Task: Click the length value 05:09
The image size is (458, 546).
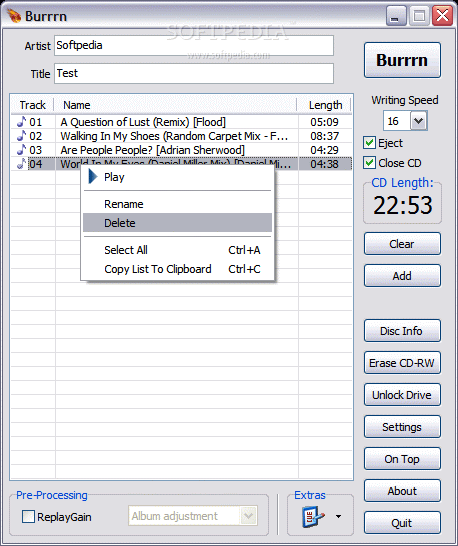Action: [324, 122]
